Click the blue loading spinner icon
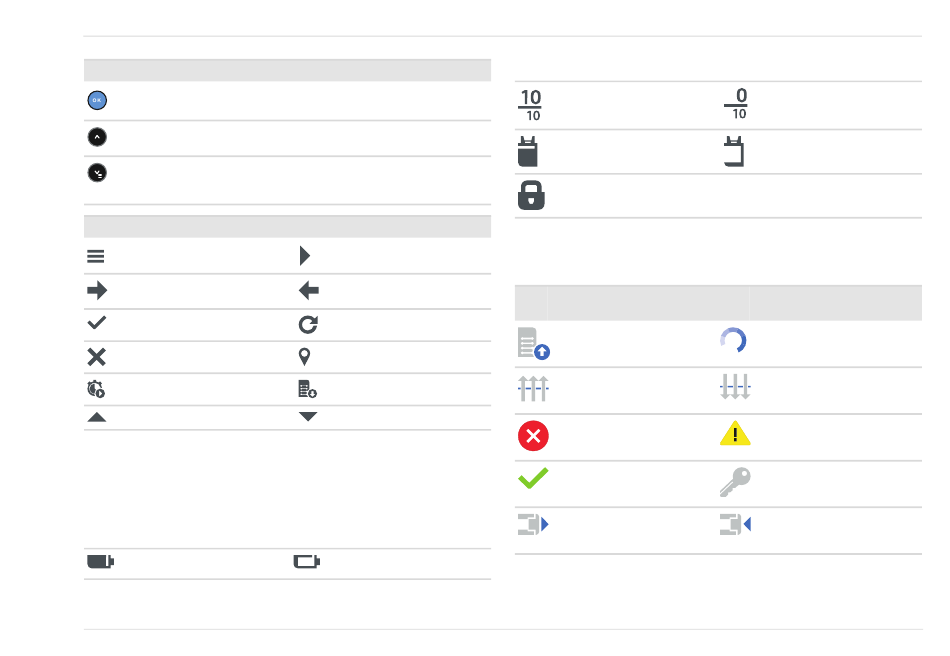The width and height of the screenshot is (950, 656). click(733, 340)
